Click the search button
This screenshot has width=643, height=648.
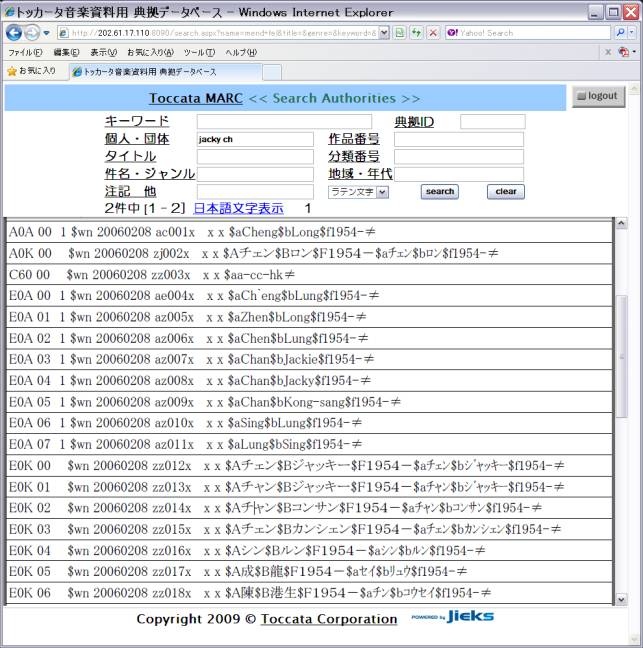[440, 192]
